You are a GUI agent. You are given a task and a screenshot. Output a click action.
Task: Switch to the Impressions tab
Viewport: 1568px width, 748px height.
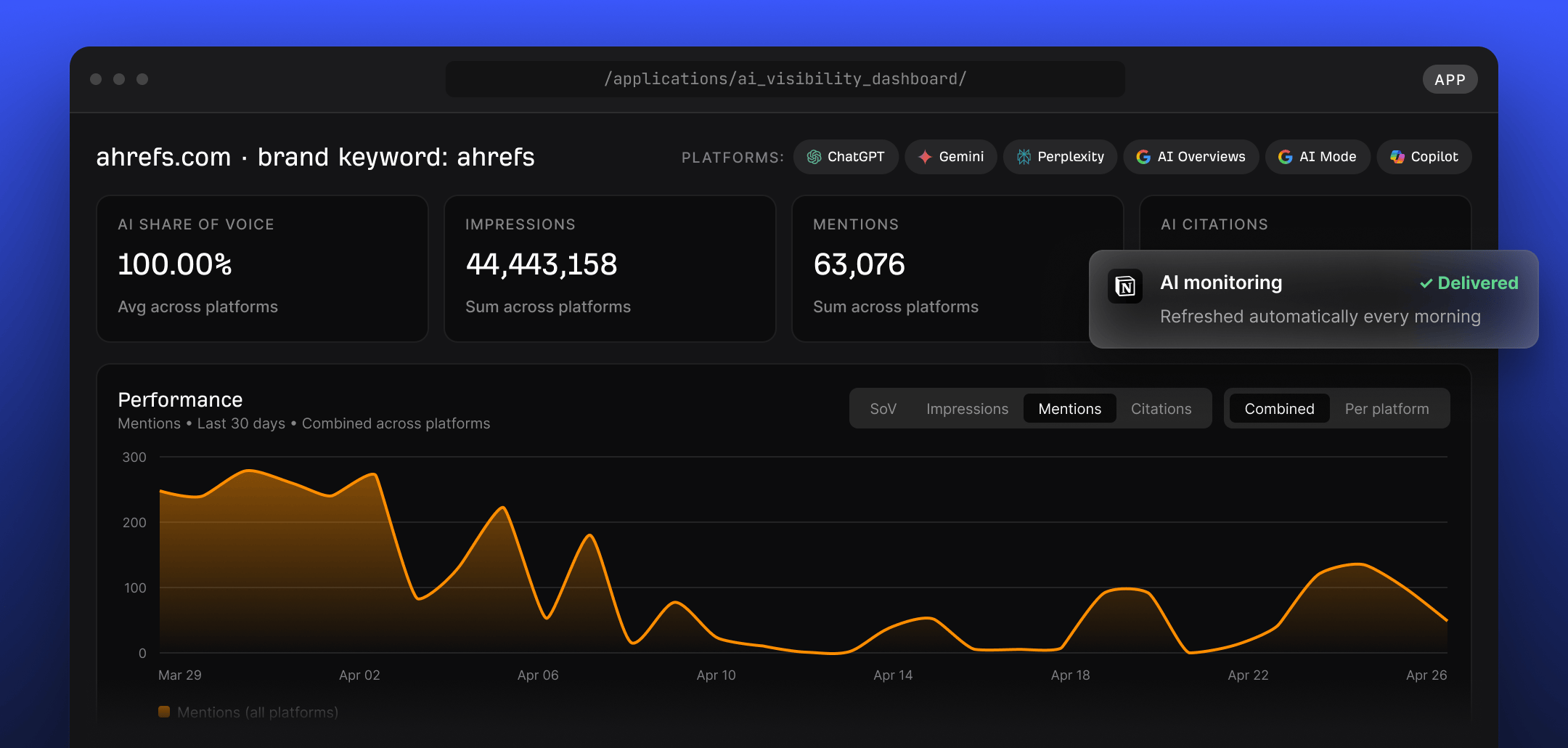click(967, 409)
